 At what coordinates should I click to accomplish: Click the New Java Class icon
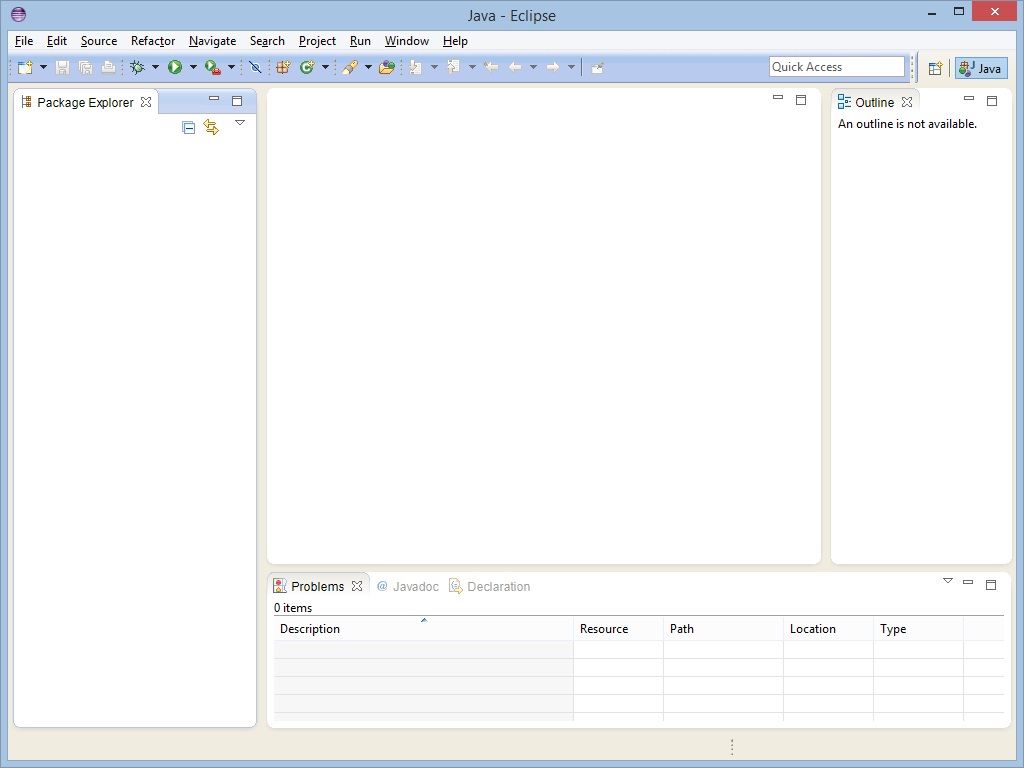pyautogui.click(x=307, y=67)
